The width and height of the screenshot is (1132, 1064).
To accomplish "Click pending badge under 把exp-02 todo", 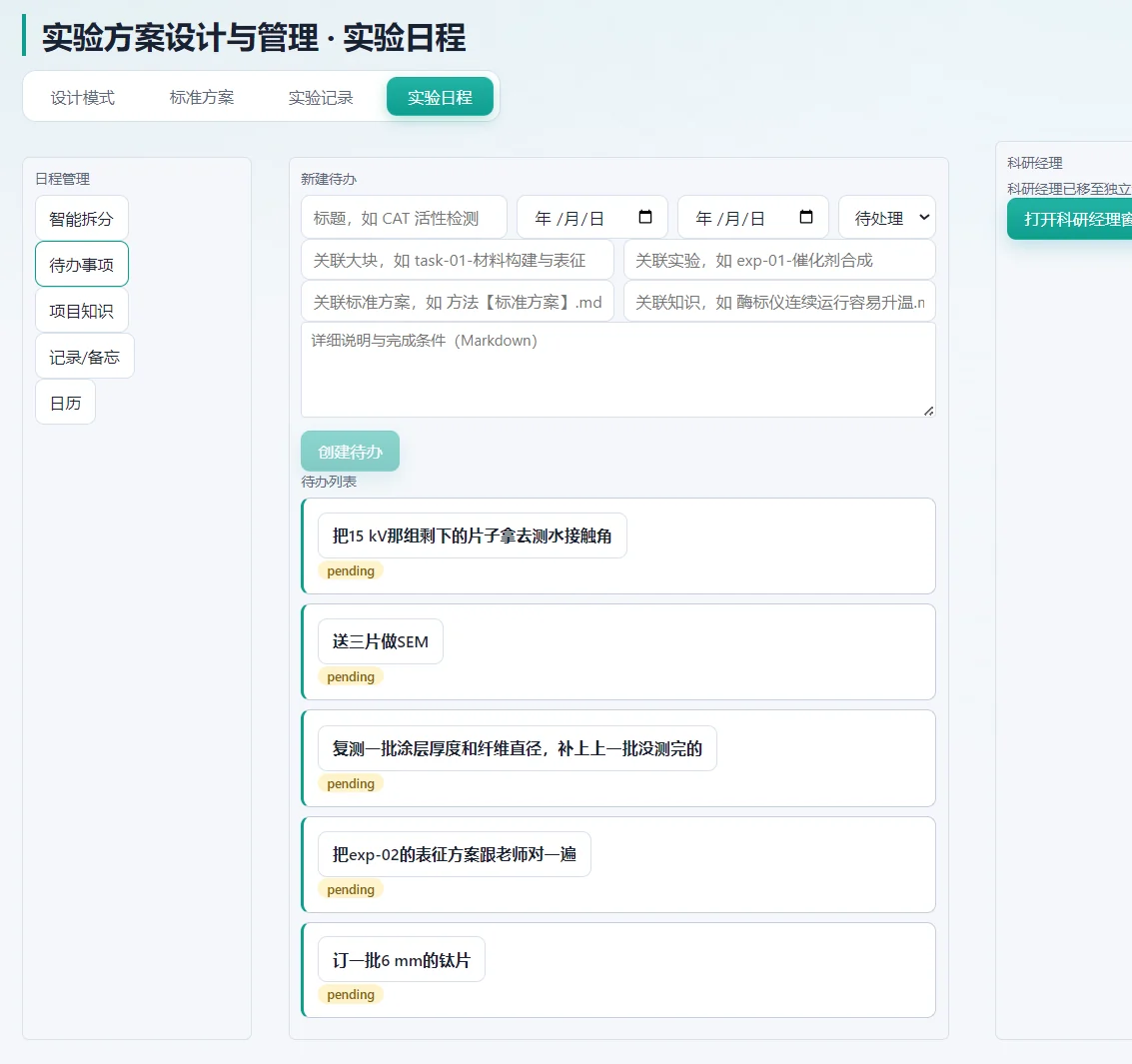I will [x=350, y=889].
